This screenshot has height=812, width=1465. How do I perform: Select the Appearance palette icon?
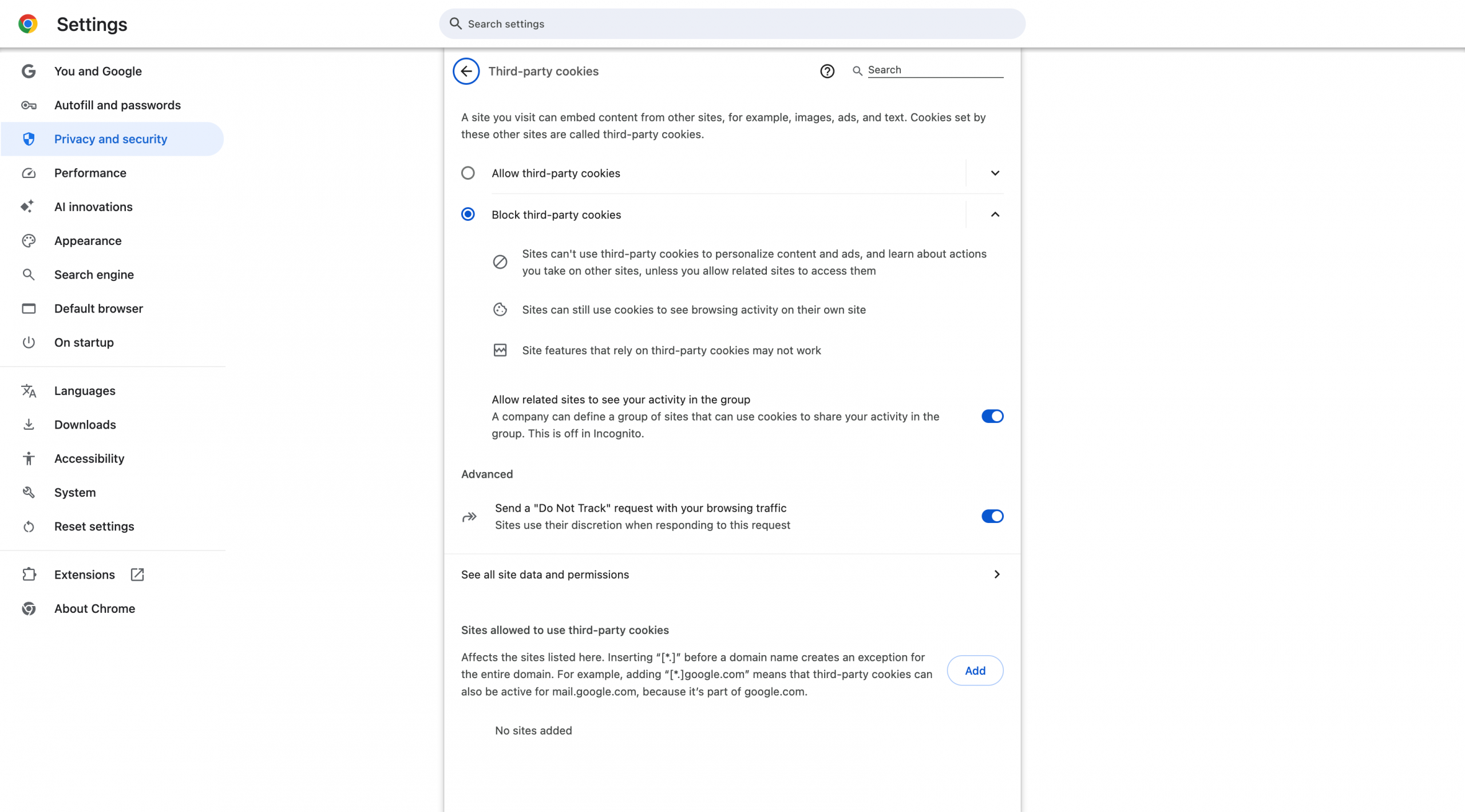(29, 240)
